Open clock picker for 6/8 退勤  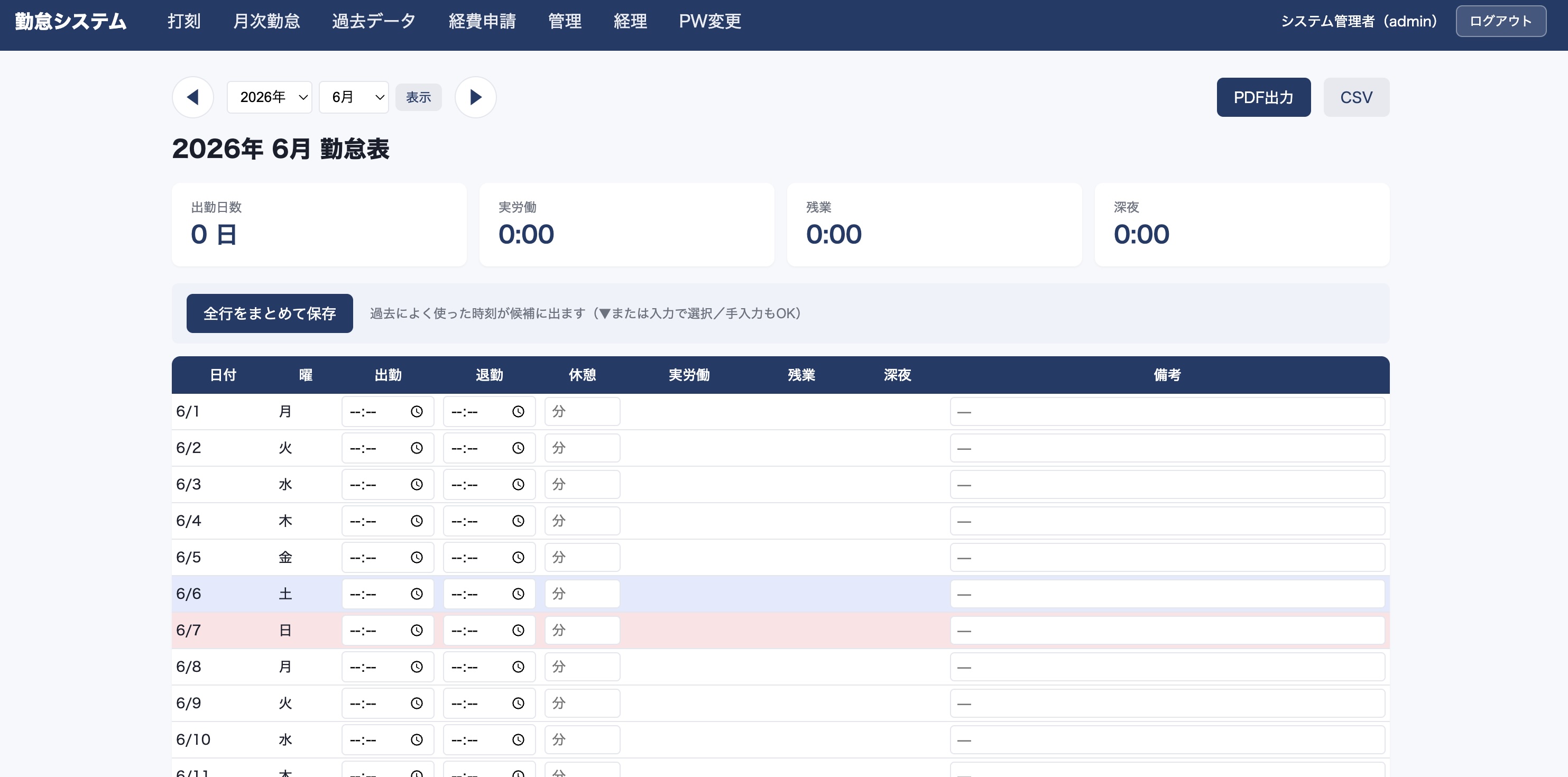(x=518, y=668)
